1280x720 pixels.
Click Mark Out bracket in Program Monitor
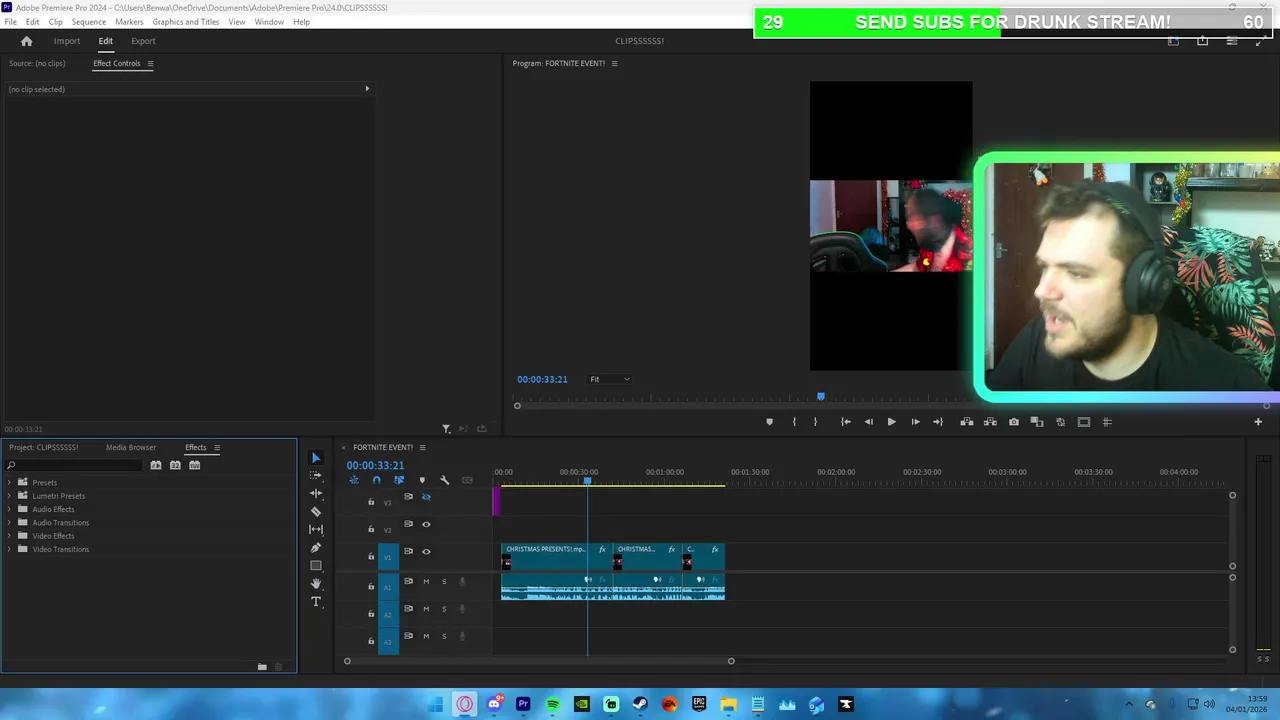[815, 422]
